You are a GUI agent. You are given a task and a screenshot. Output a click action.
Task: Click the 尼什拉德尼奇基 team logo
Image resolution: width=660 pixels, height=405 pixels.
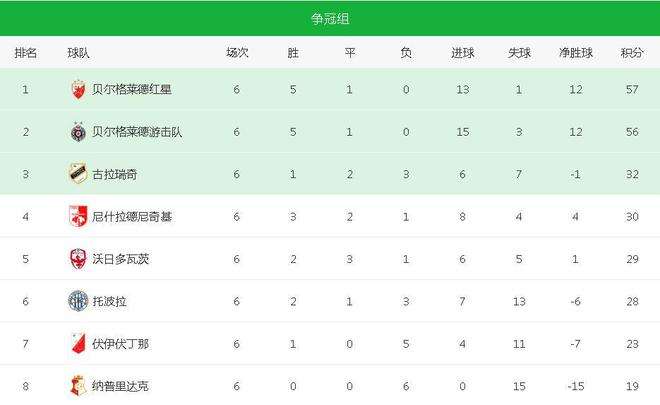(78, 216)
